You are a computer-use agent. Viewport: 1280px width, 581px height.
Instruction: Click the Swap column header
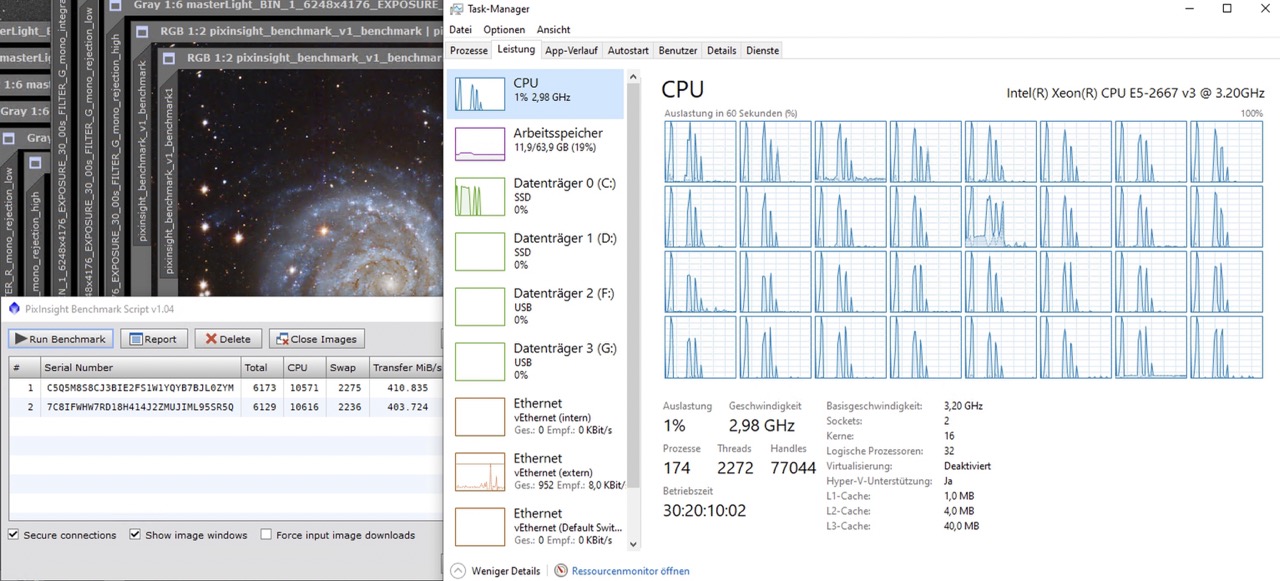pyautogui.click(x=346, y=367)
